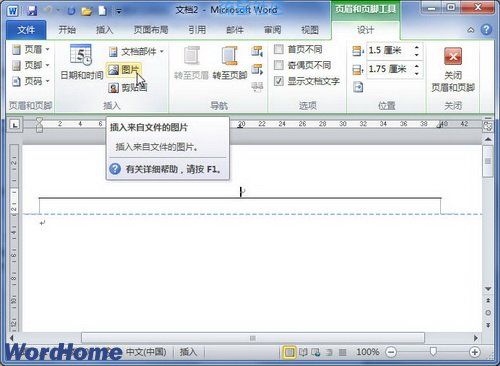Image resolution: width=500 pixels, height=366 pixels.
Task: Click the link to previous header icon
Action: click(257, 87)
